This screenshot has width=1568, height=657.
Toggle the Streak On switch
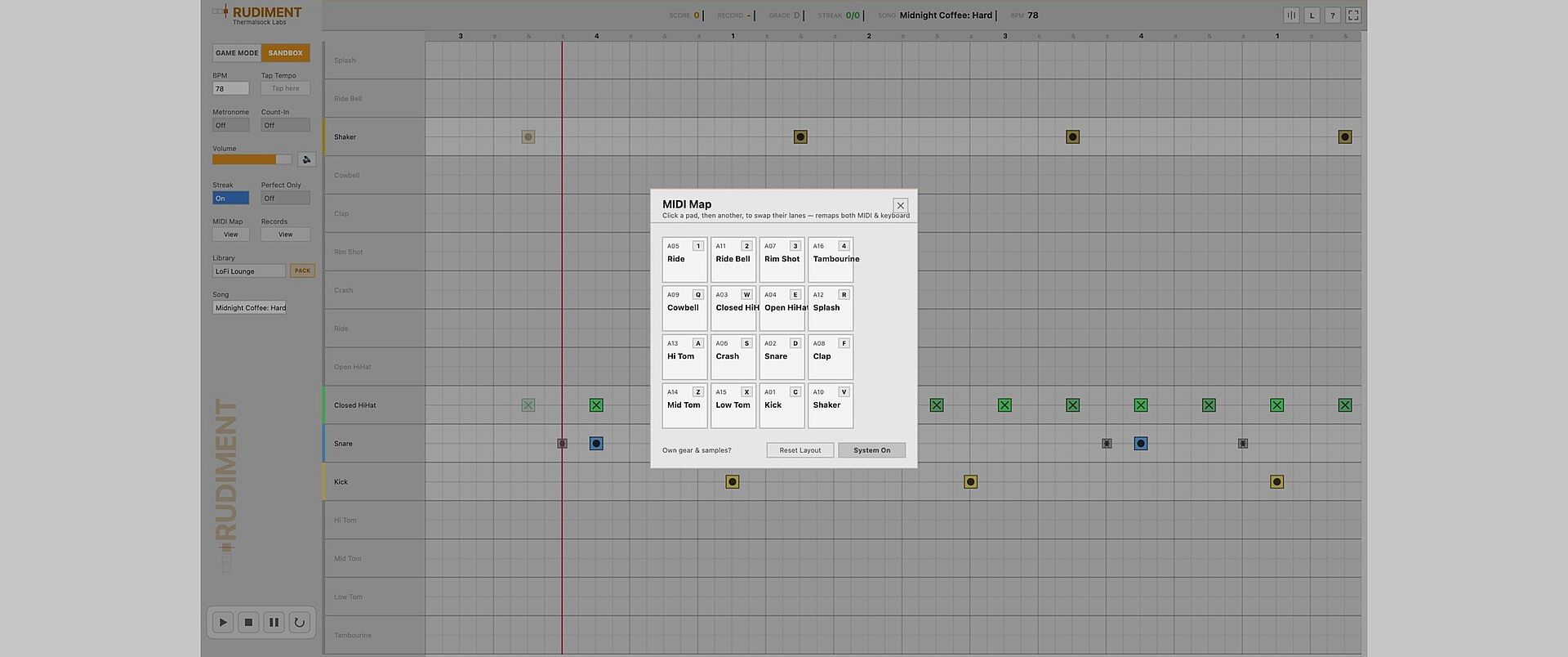[x=230, y=198]
